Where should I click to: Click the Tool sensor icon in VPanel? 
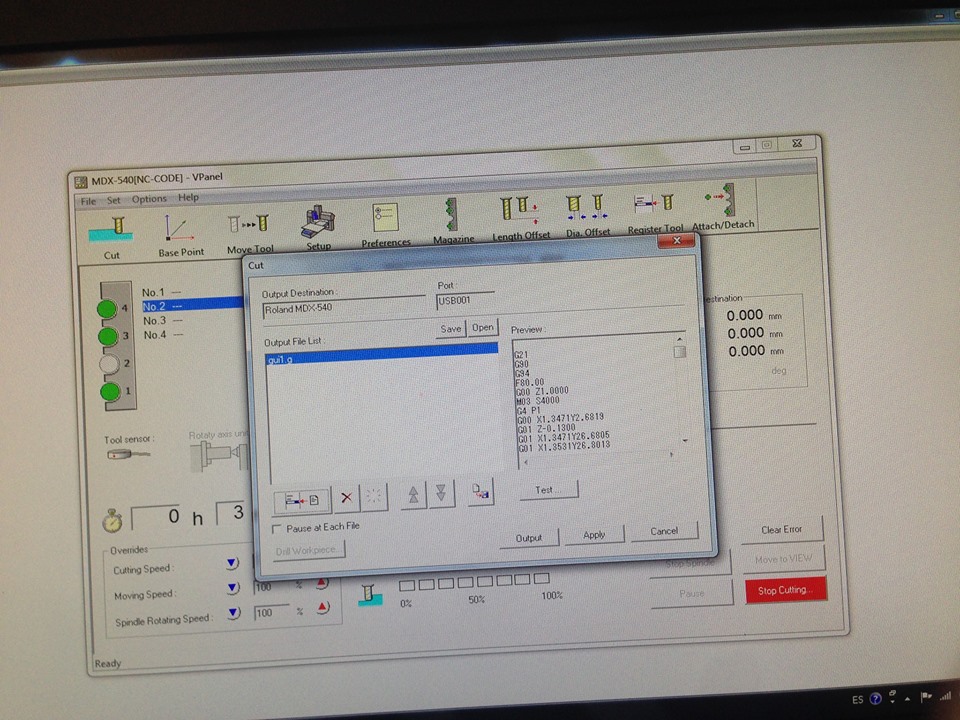click(128, 454)
